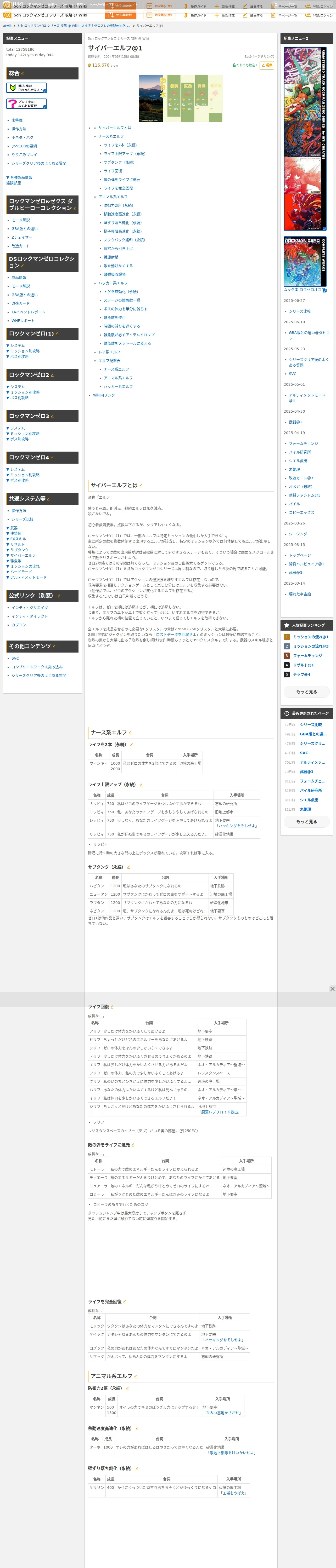Expand ▼武器 in 共通システム等

pyautogui.click(x=12, y=528)
